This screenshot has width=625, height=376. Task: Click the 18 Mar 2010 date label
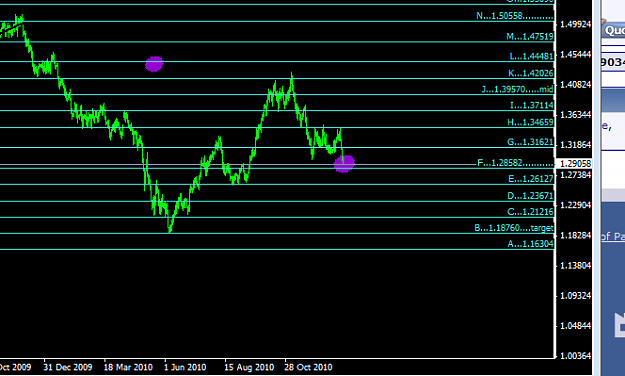click(128, 367)
